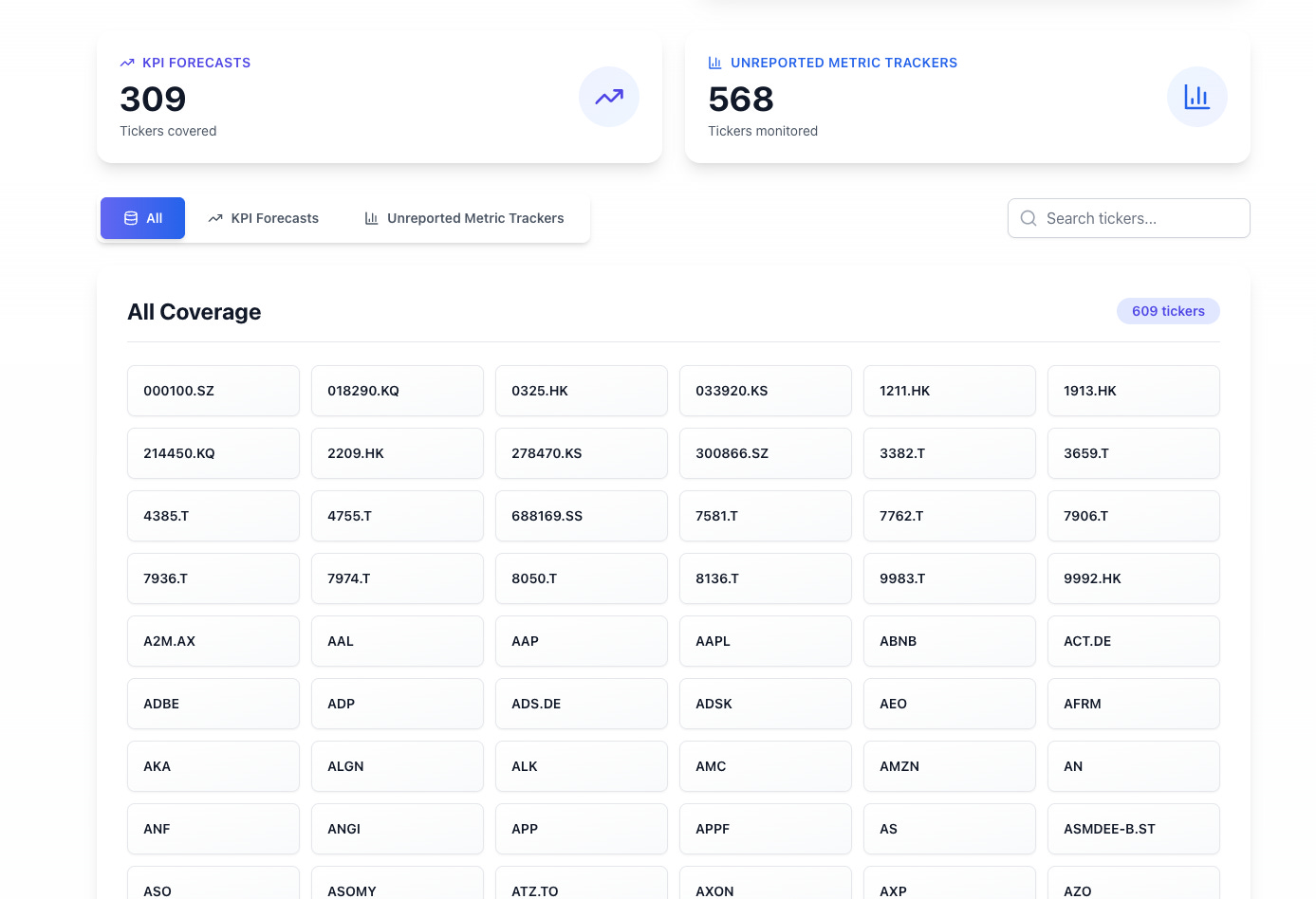Open ticker 000100.SZ

tap(213, 391)
